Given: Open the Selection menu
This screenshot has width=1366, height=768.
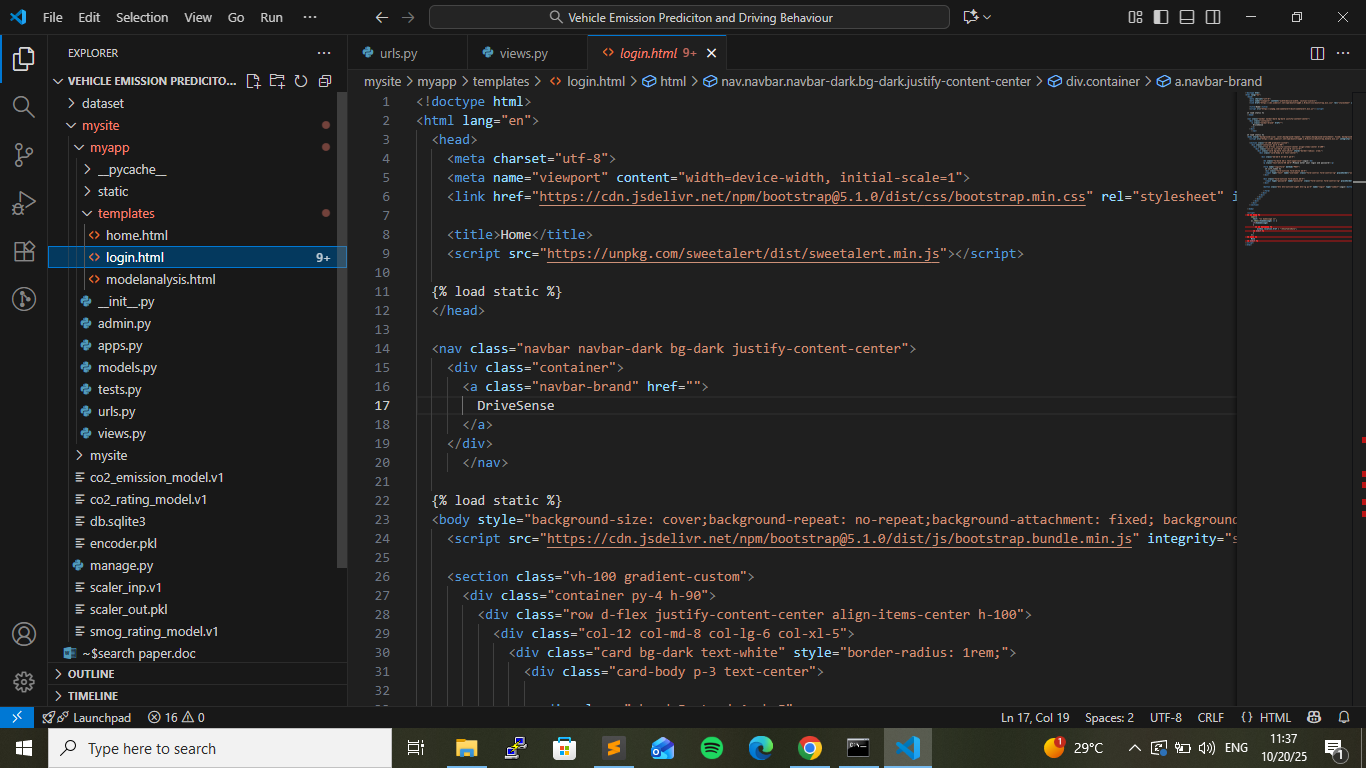Looking at the screenshot, I should [x=142, y=17].
